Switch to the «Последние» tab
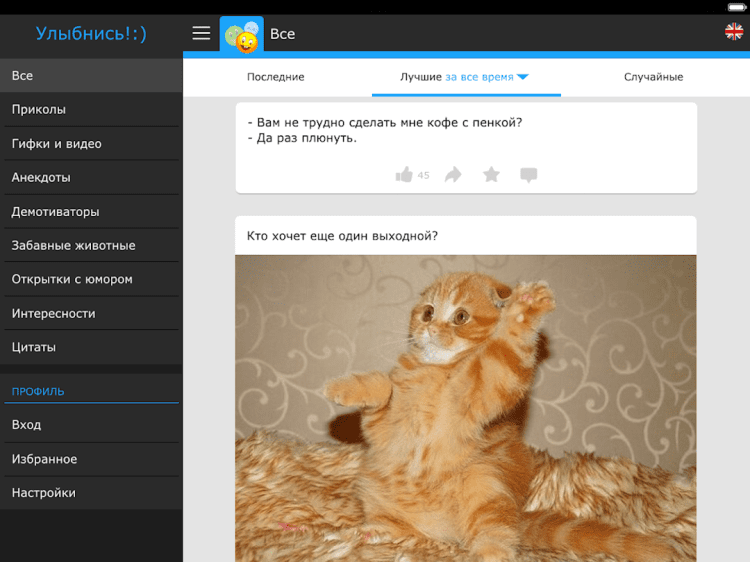This screenshot has height=562, width=750. (275, 77)
